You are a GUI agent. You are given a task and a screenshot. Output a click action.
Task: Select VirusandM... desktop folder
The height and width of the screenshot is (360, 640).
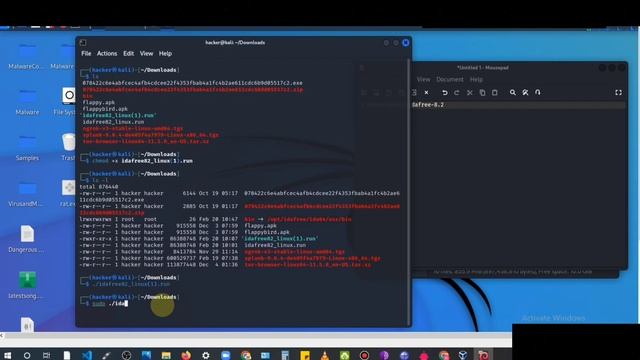[26, 194]
